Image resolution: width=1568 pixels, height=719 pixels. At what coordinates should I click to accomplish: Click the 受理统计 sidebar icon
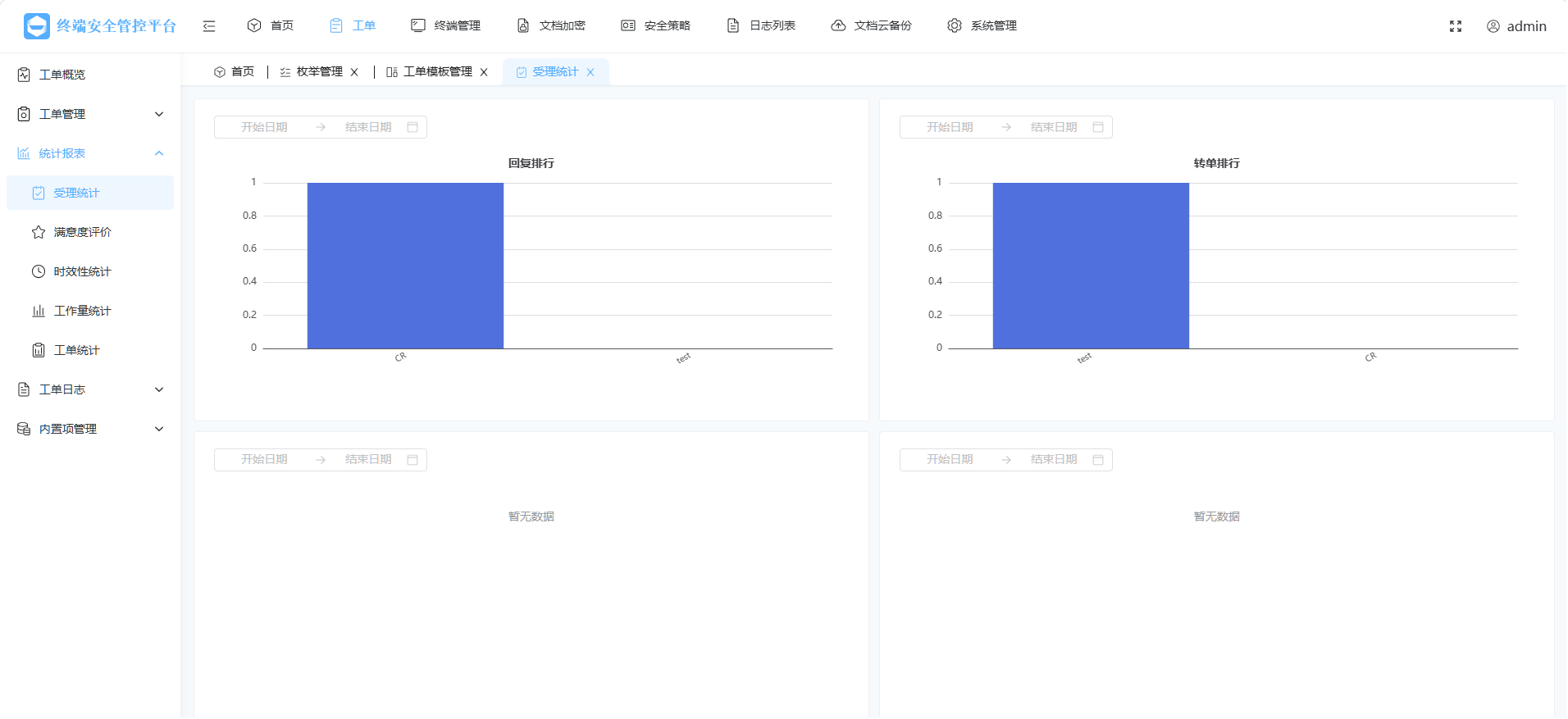(39, 193)
